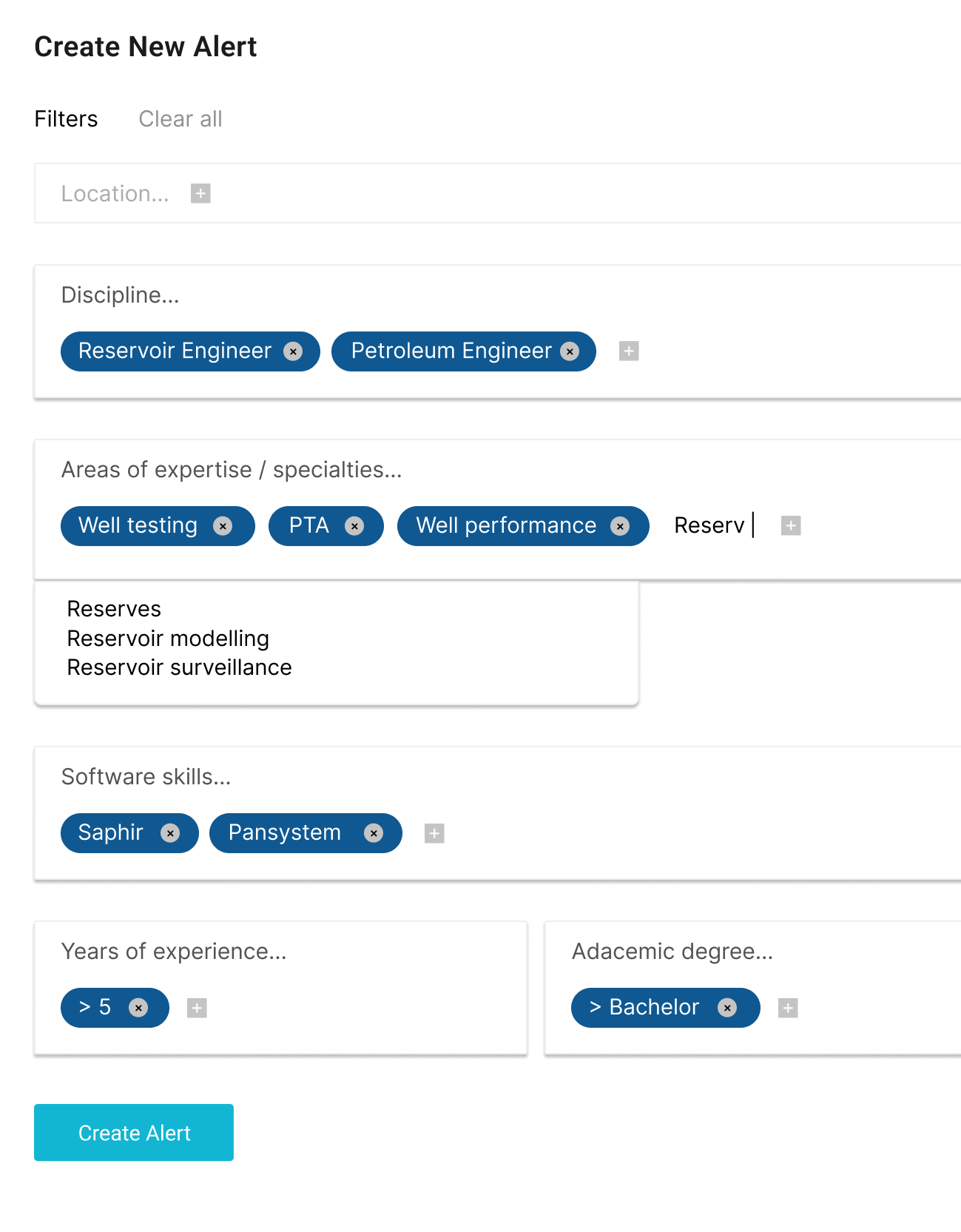Select Reserves from the suggestion list
This screenshot has width=961, height=1232.
pos(114,609)
